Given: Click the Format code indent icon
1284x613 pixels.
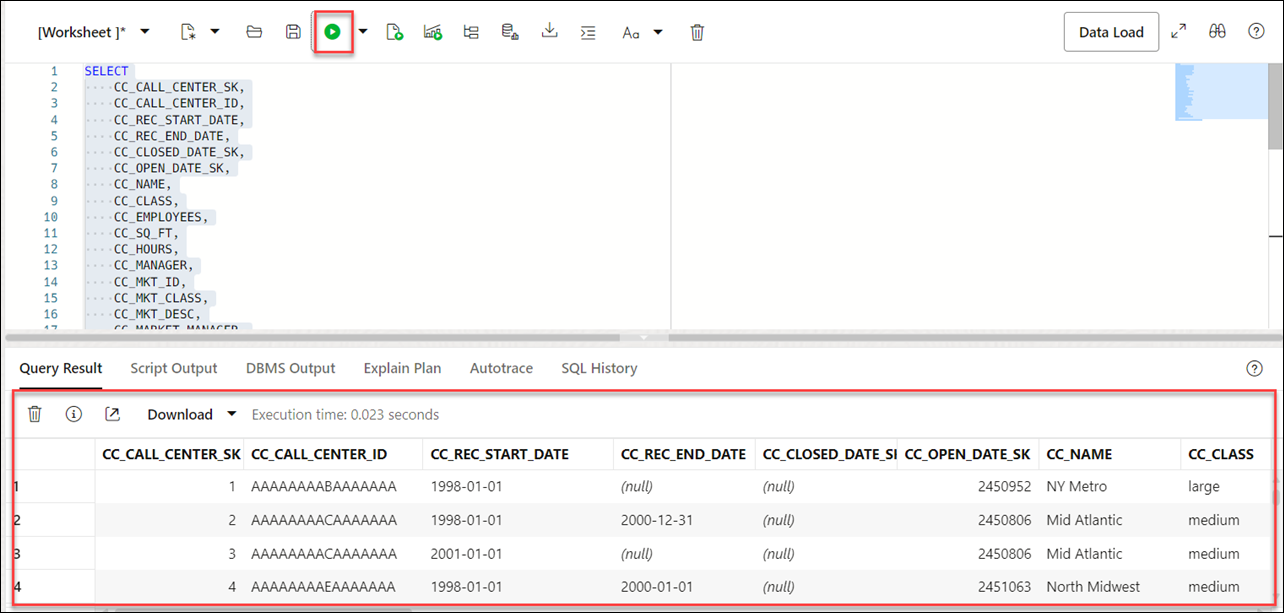Looking at the screenshot, I should point(589,32).
